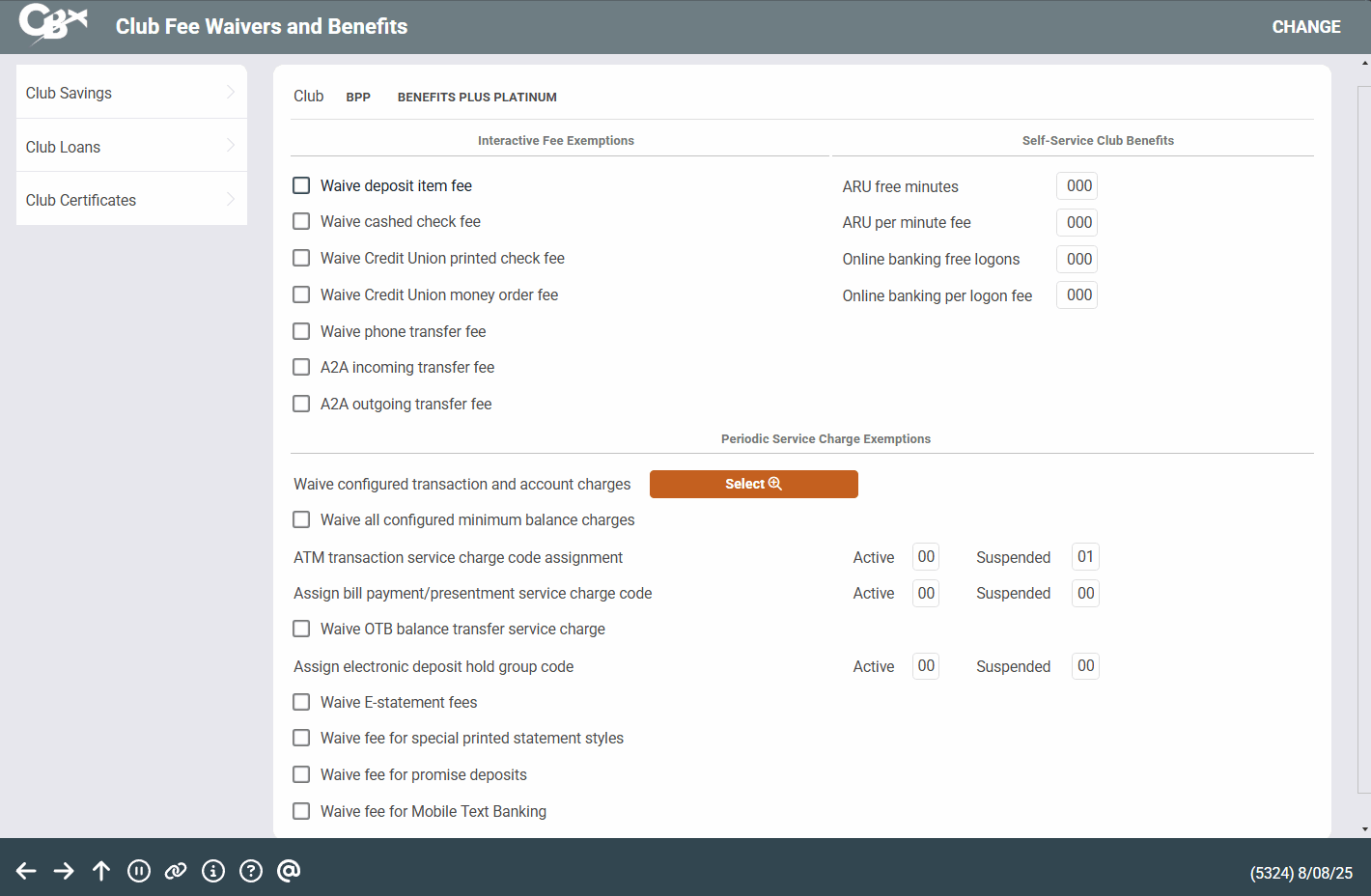The height and width of the screenshot is (896, 1371).
Task: Click the up arrow icon
Action: click(x=101, y=871)
